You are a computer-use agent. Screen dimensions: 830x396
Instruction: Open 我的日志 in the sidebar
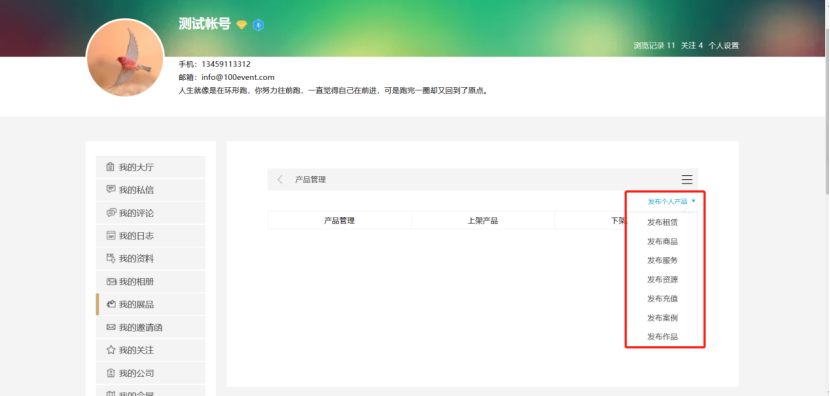point(150,236)
